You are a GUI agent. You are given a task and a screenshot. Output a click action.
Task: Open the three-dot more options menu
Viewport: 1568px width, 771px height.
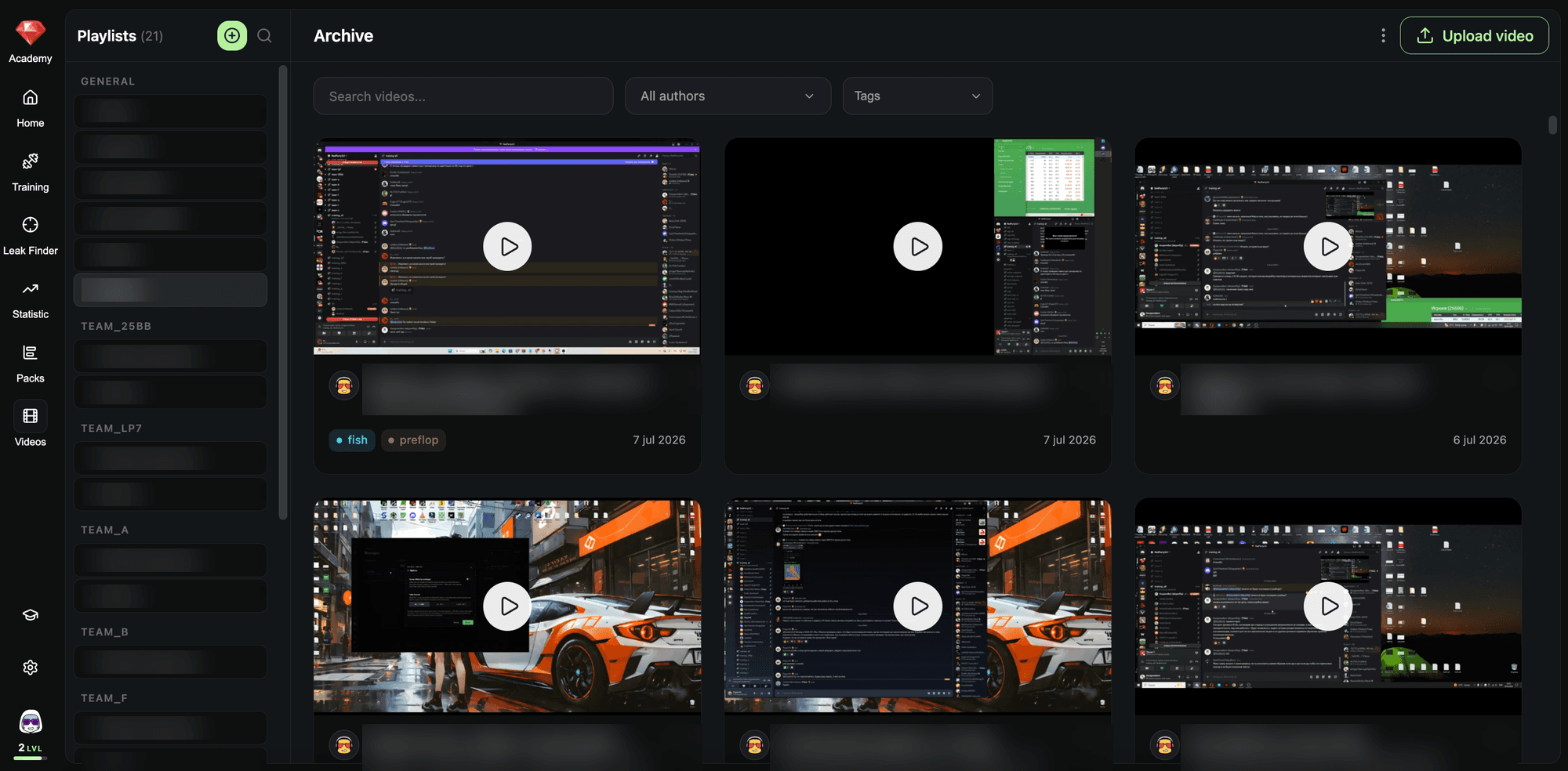click(x=1383, y=35)
